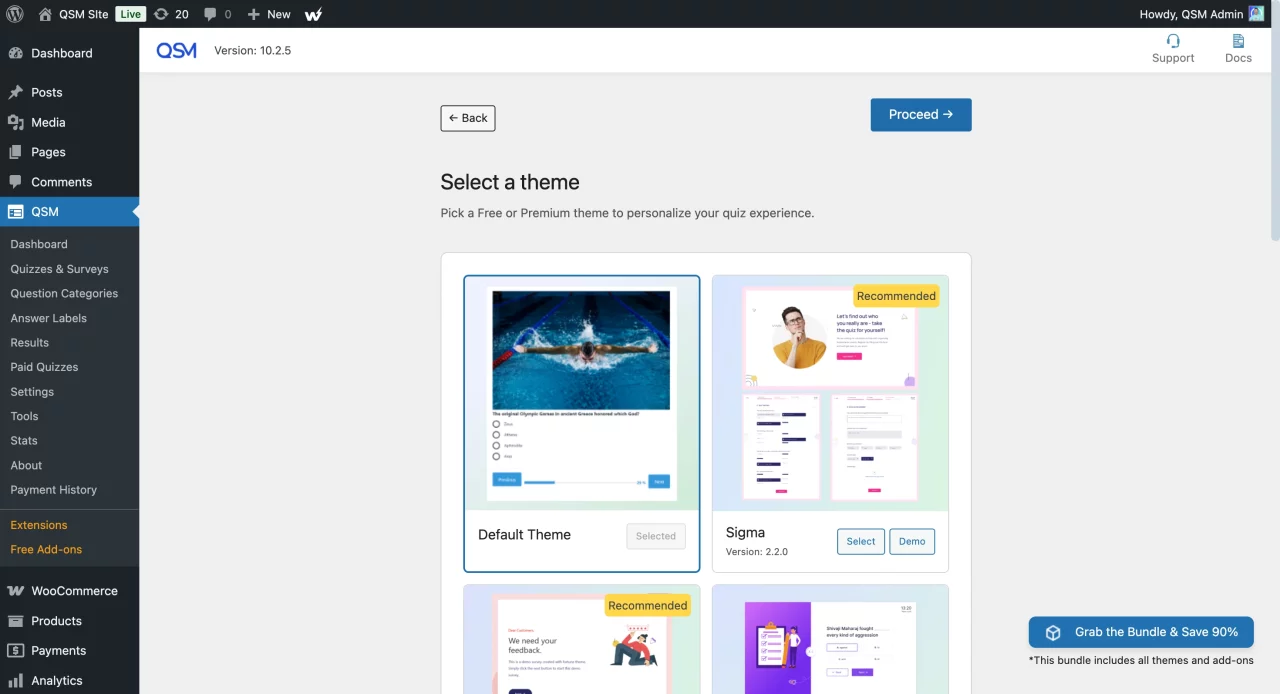Click Grab the Bundle & Save 90%
Image resolution: width=1280 pixels, height=694 pixels.
click(x=1141, y=632)
